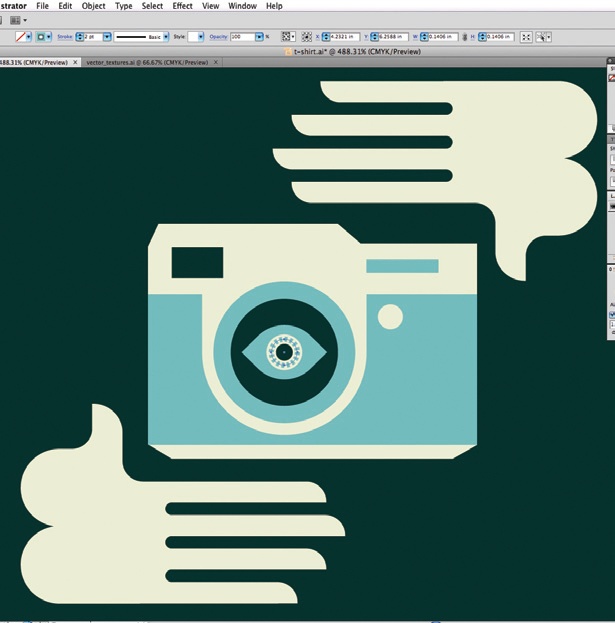Click the Opacity value field
615x623 pixels.
(242, 37)
